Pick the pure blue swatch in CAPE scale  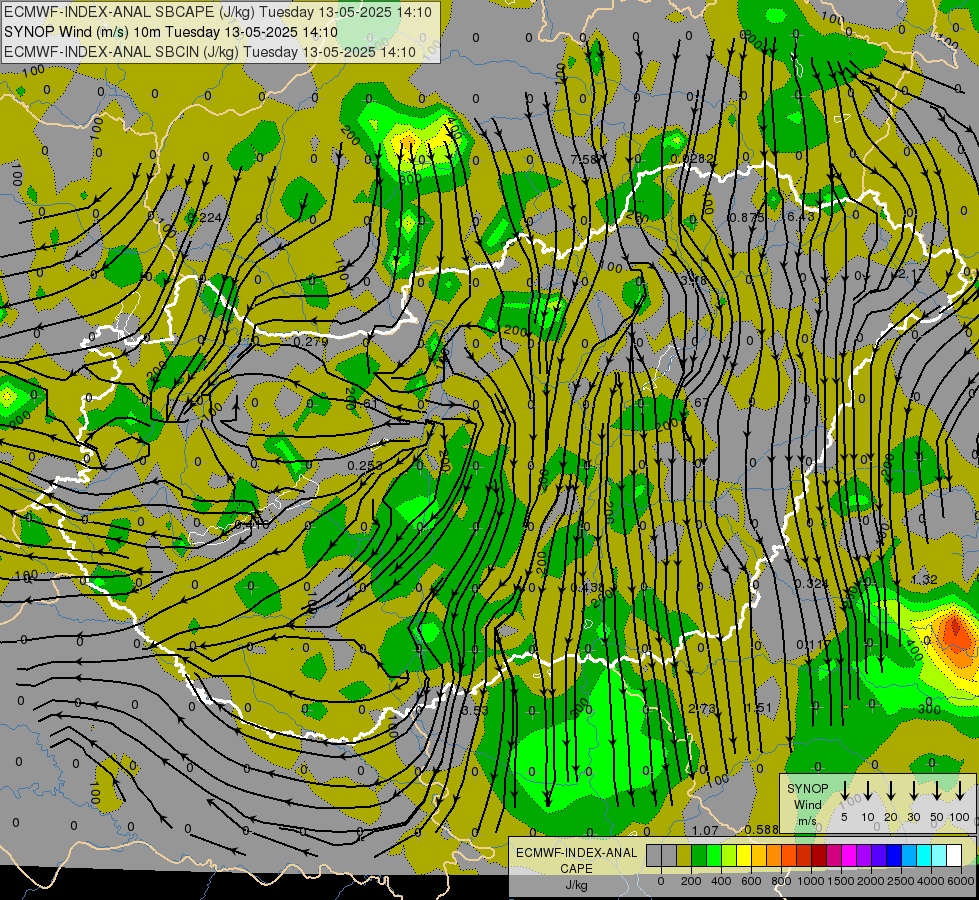894,855
